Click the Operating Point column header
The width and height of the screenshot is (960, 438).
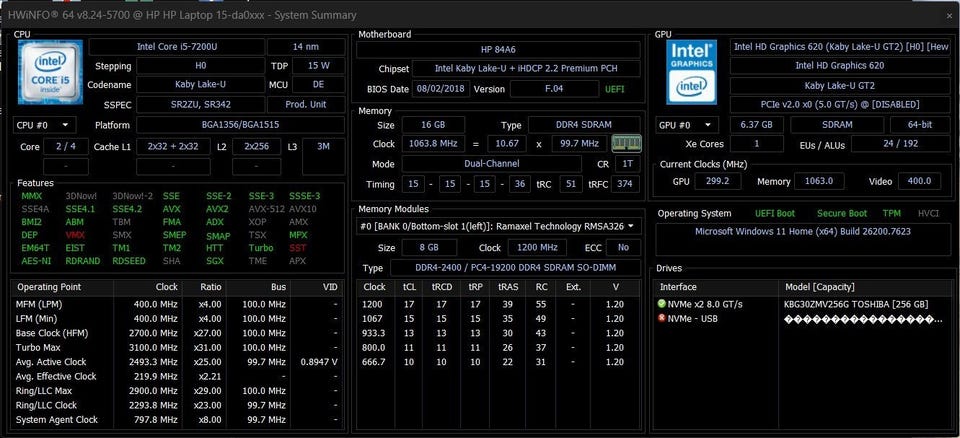[x=48, y=287]
